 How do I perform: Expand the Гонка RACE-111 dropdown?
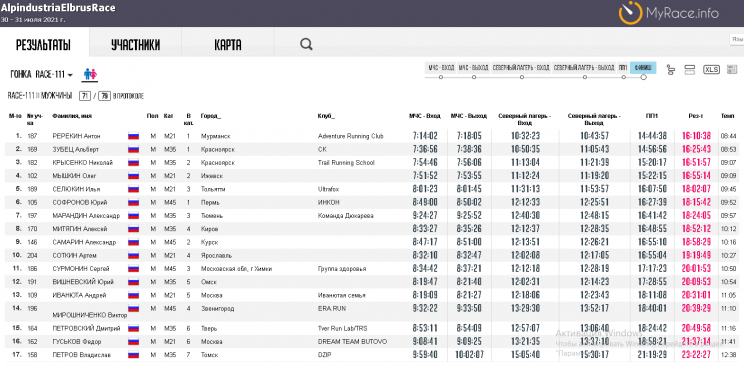point(42,74)
